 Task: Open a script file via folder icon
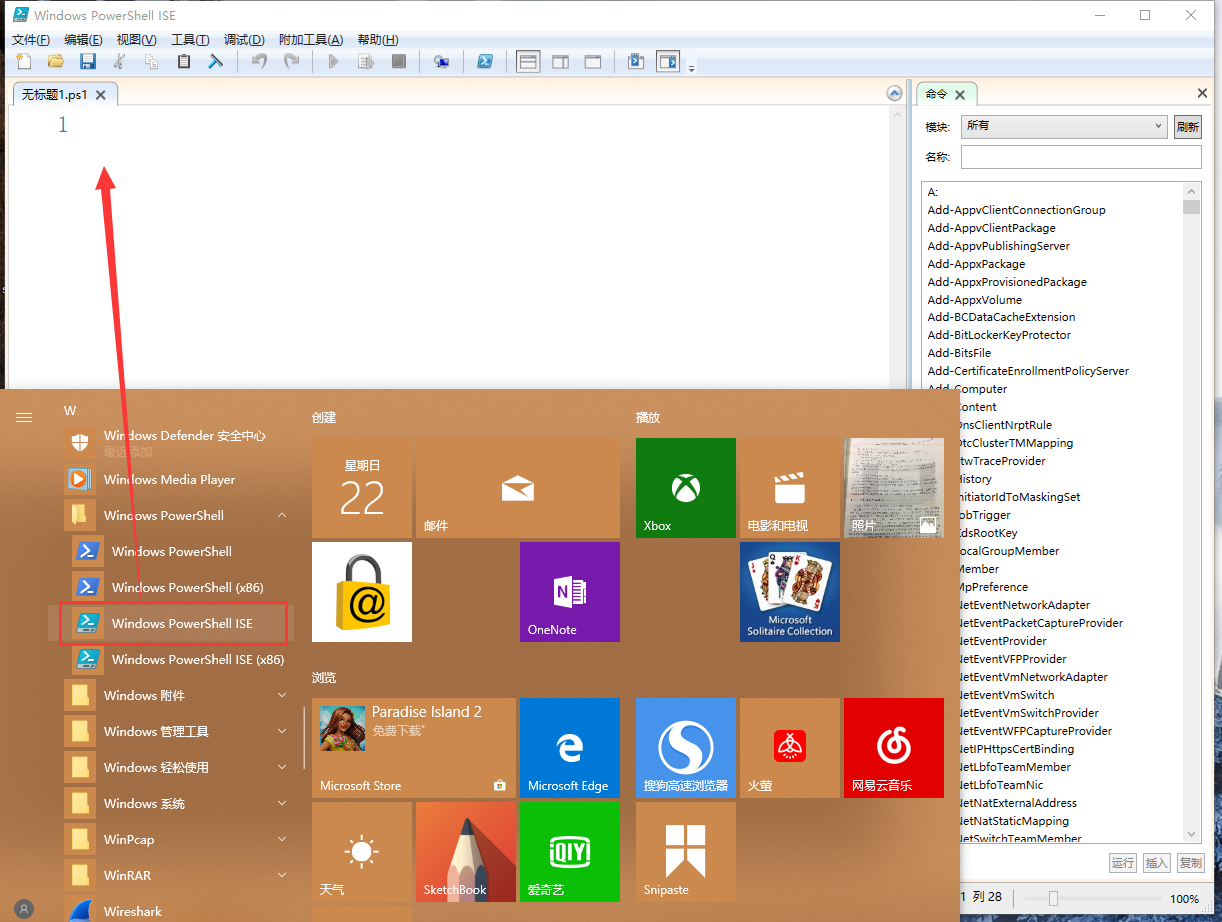pos(56,62)
